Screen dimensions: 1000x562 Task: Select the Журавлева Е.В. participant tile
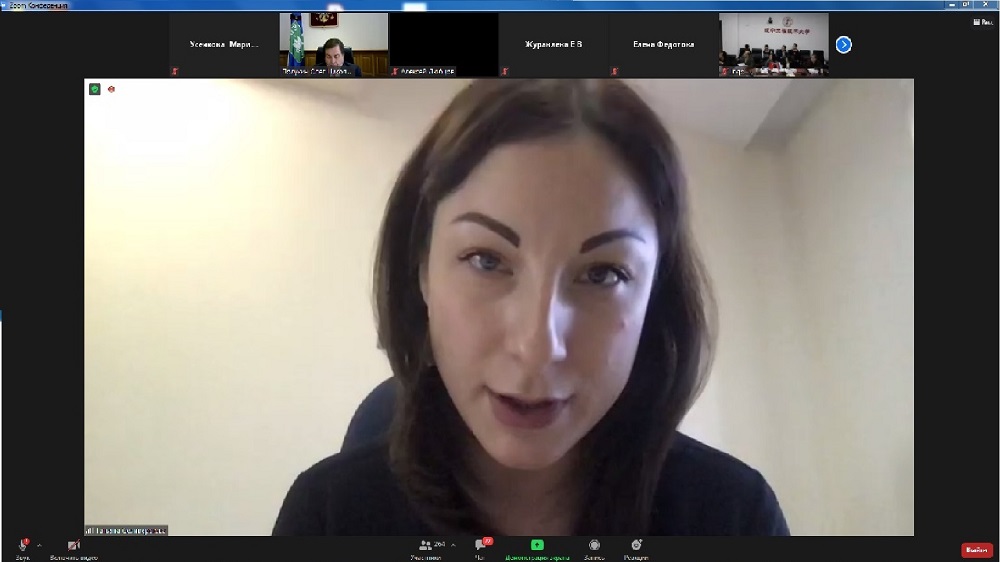[x=553, y=44]
